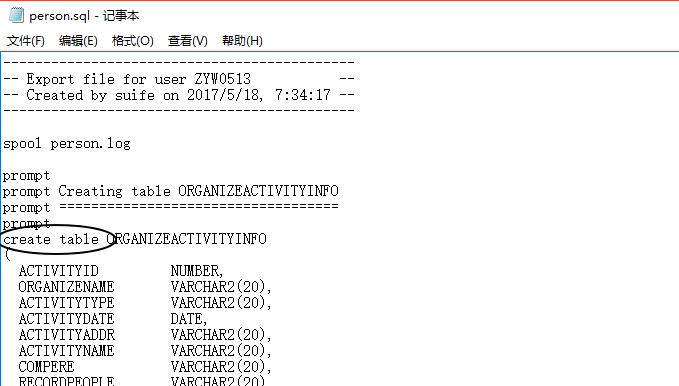The image size is (679, 386).
Task: Click the prompt line of equals signs
Action: 171,207
